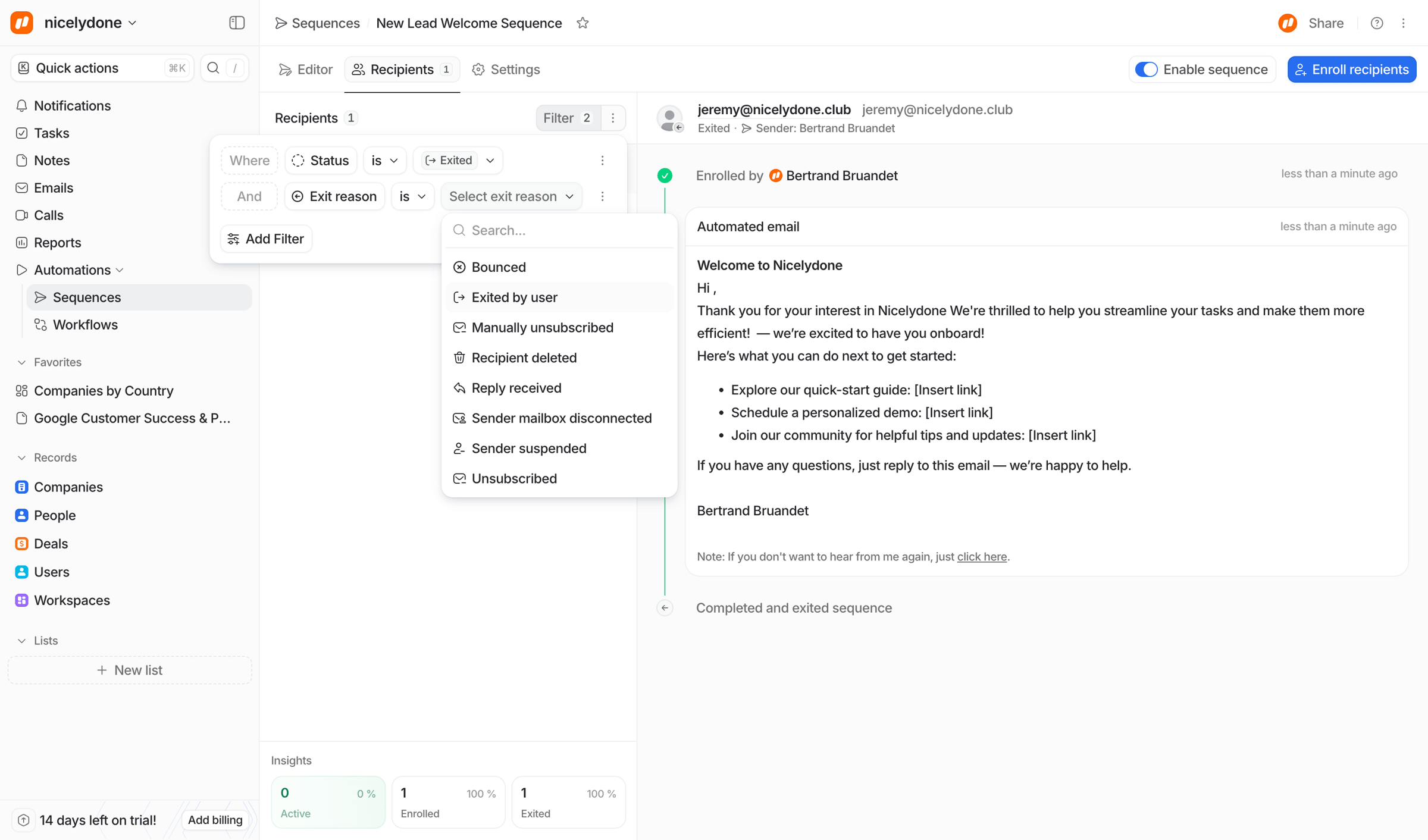Select Exited by user option
The image size is (1428, 840).
pyautogui.click(x=559, y=297)
